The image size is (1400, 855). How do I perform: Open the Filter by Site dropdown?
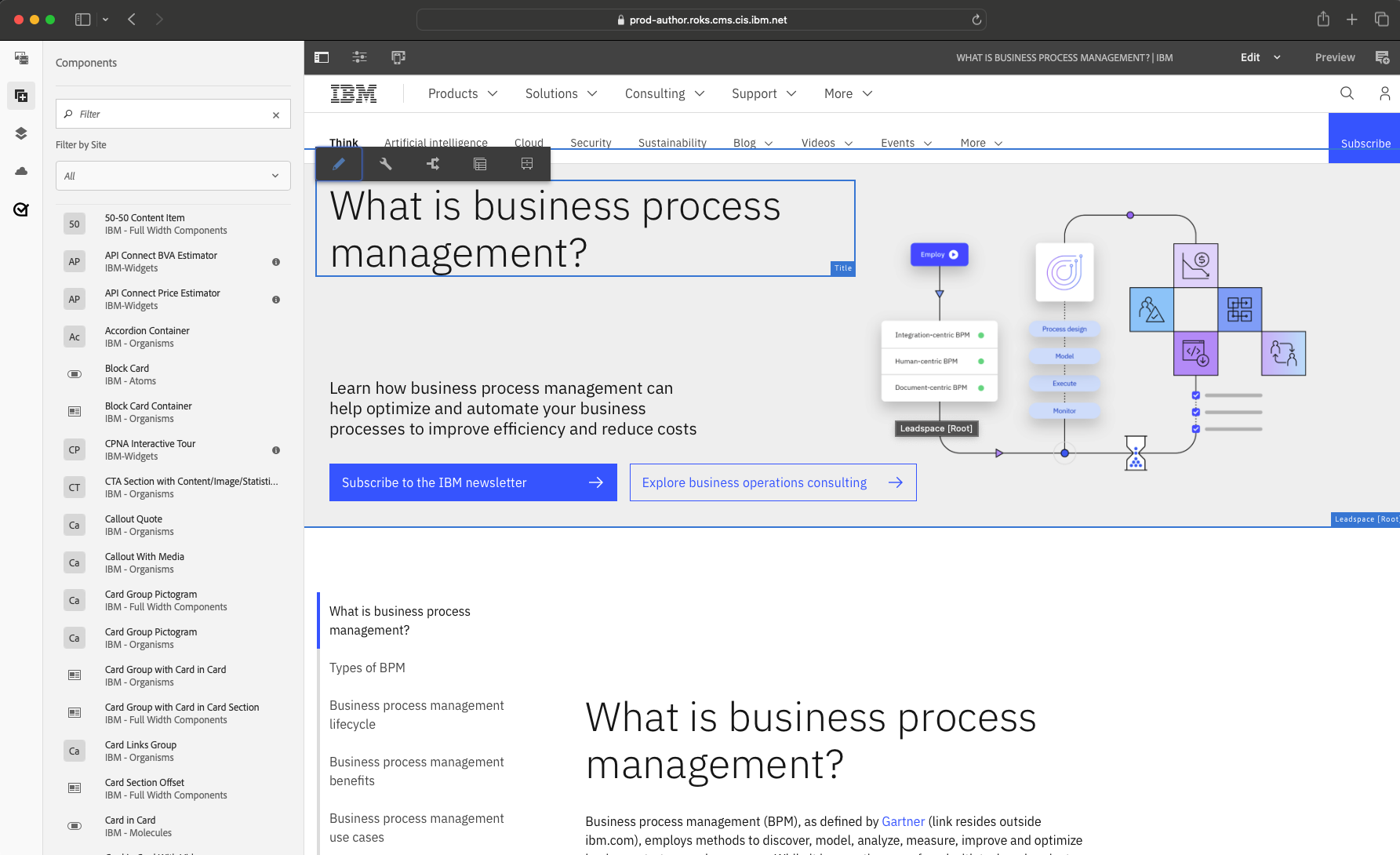point(173,176)
